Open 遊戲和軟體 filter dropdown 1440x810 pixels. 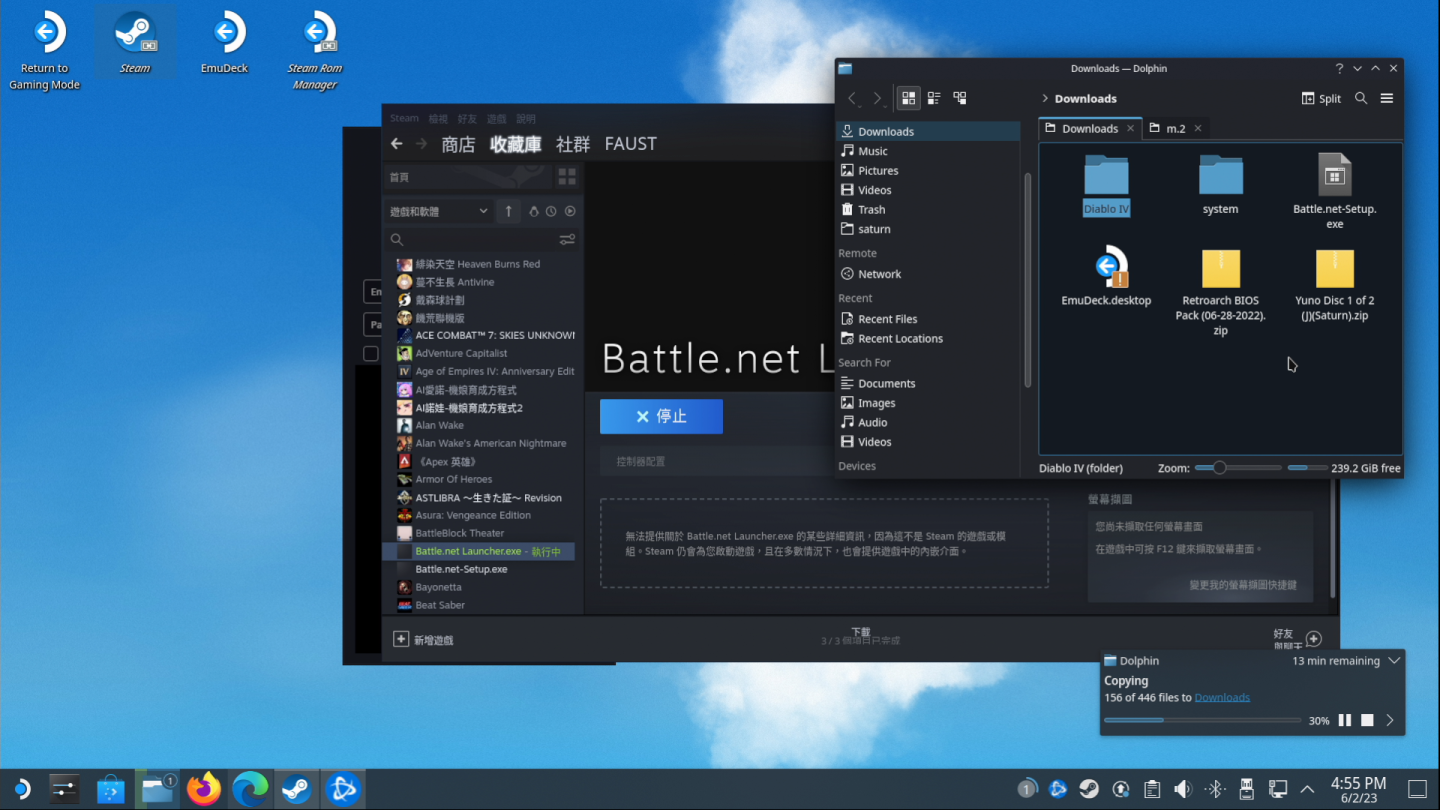click(x=439, y=211)
